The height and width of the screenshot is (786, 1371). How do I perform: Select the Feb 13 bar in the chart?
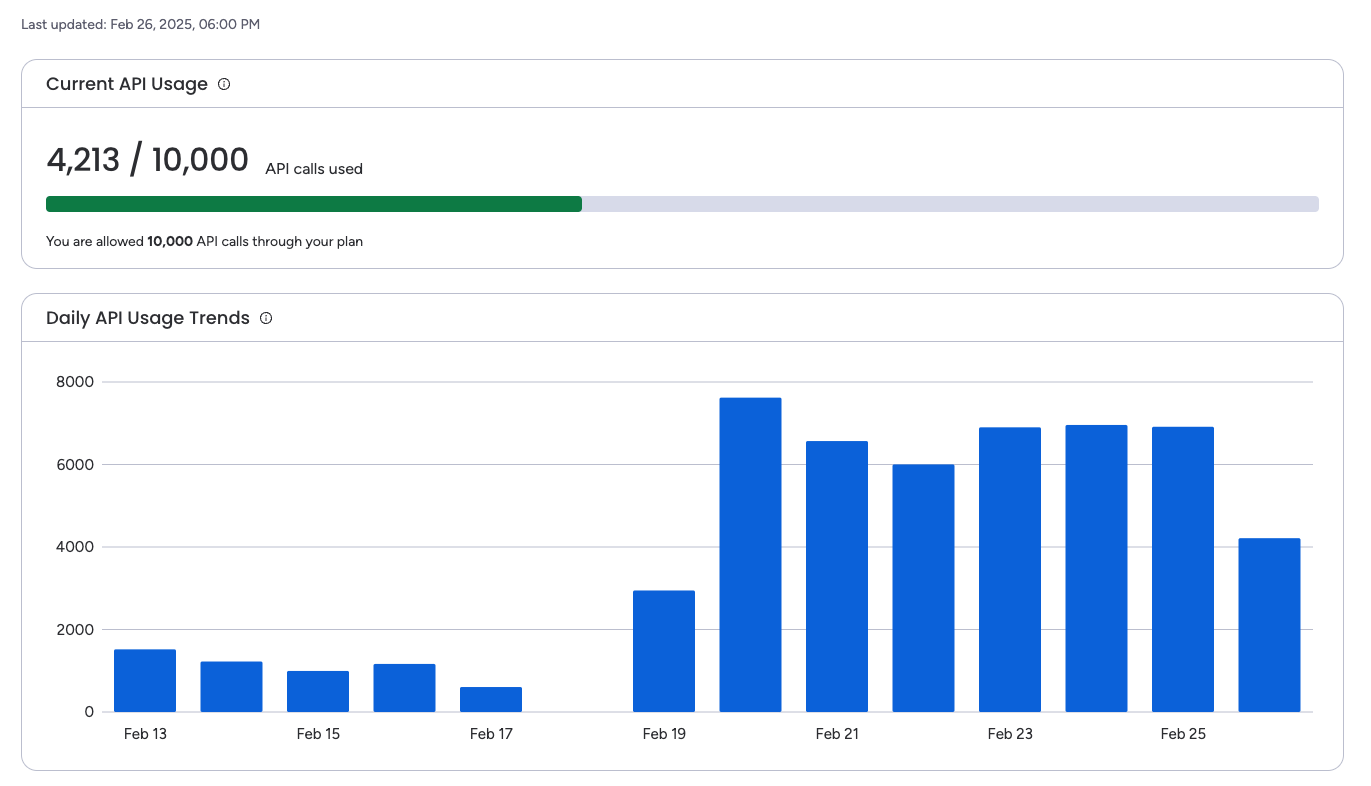point(145,681)
